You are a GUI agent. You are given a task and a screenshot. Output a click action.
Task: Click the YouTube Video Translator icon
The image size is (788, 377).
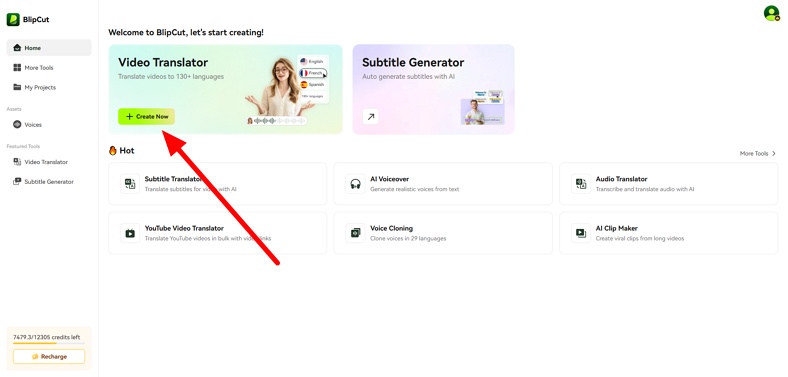click(130, 233)
